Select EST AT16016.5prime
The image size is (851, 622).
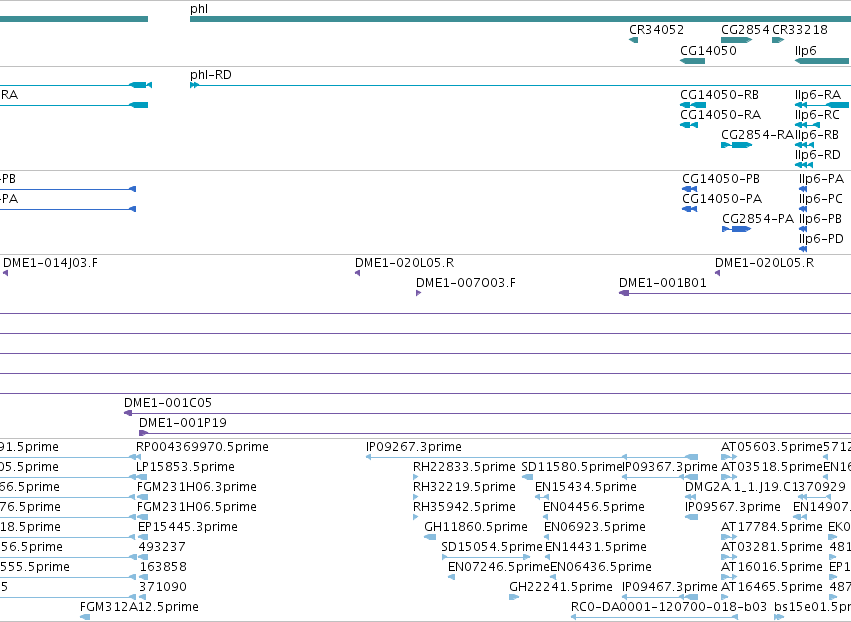(772, 567)
